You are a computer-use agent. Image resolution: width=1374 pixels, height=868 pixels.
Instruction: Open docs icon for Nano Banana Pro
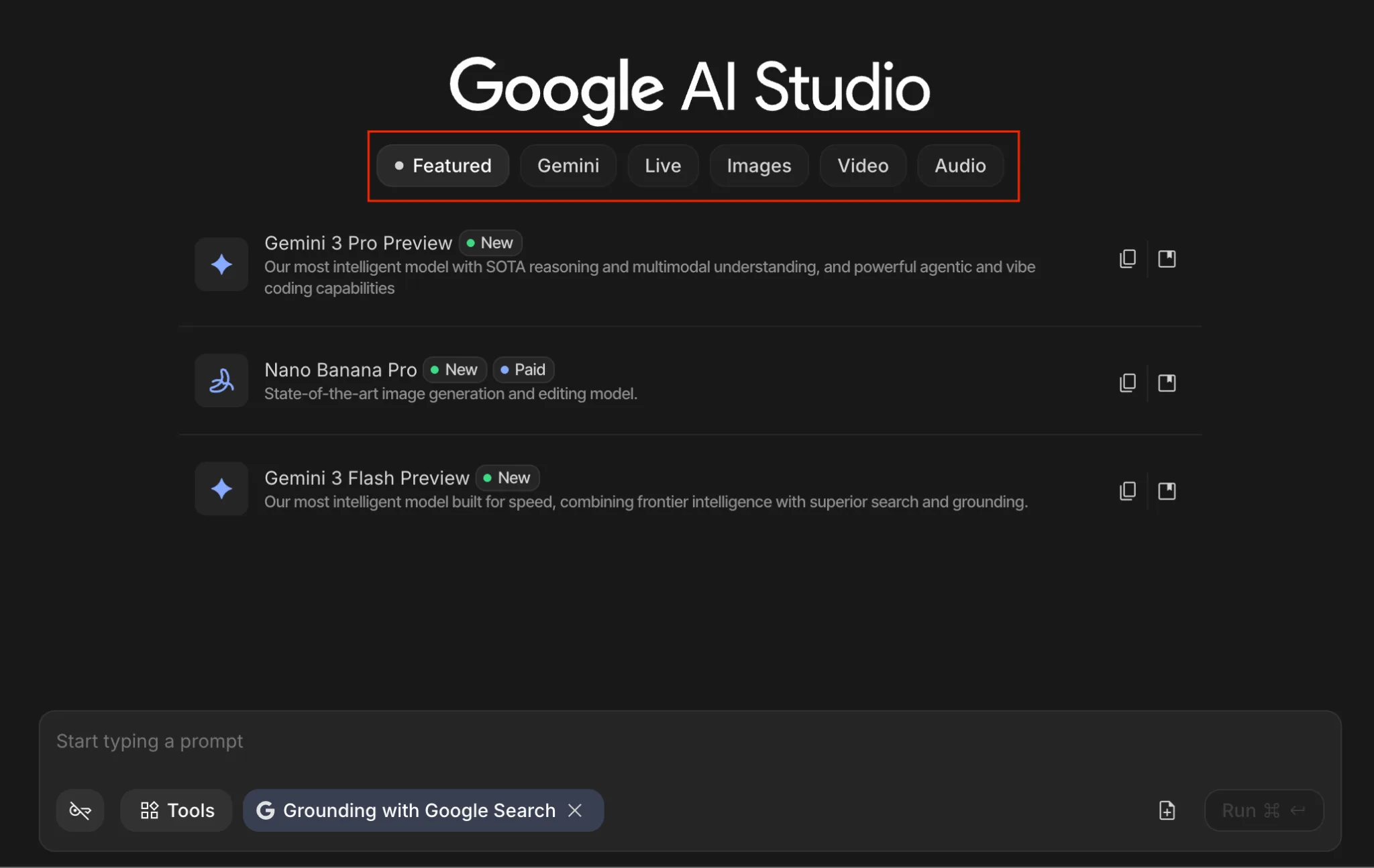(x=1167, y=383)
